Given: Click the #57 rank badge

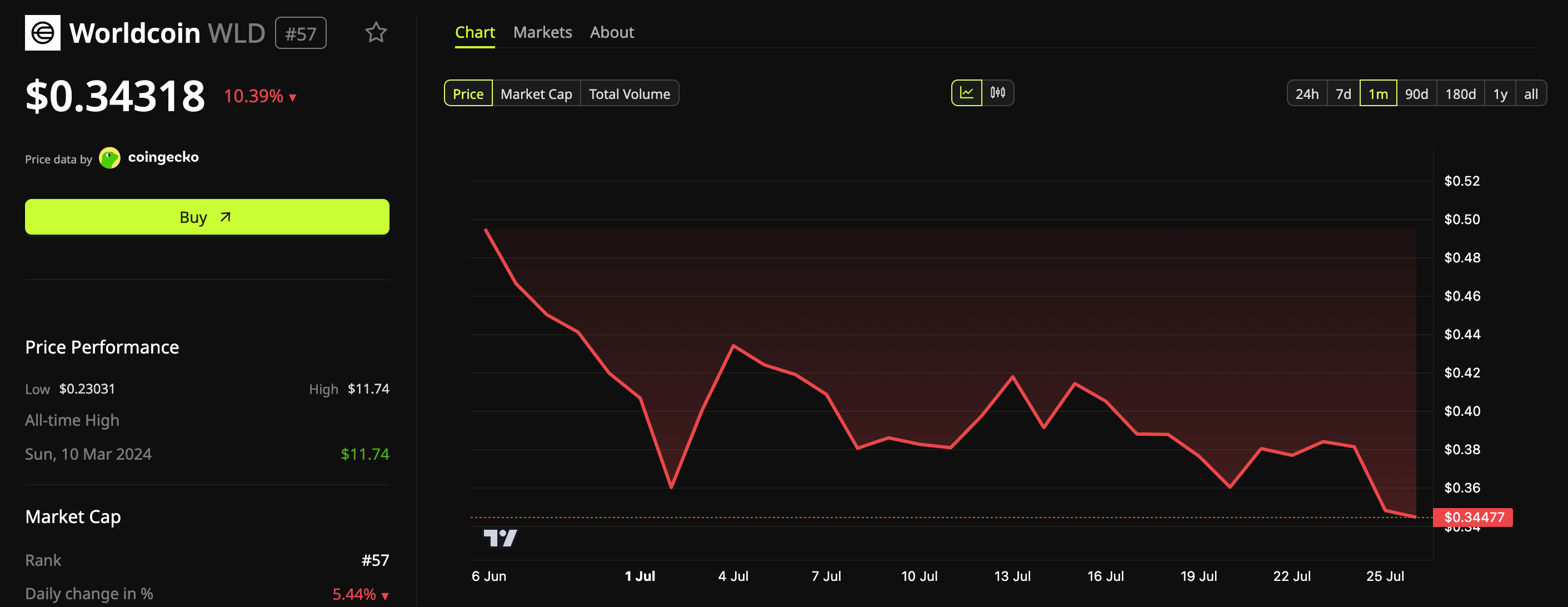Looking at the screenshot, I should pyautogui.click(x=301, y=33).
